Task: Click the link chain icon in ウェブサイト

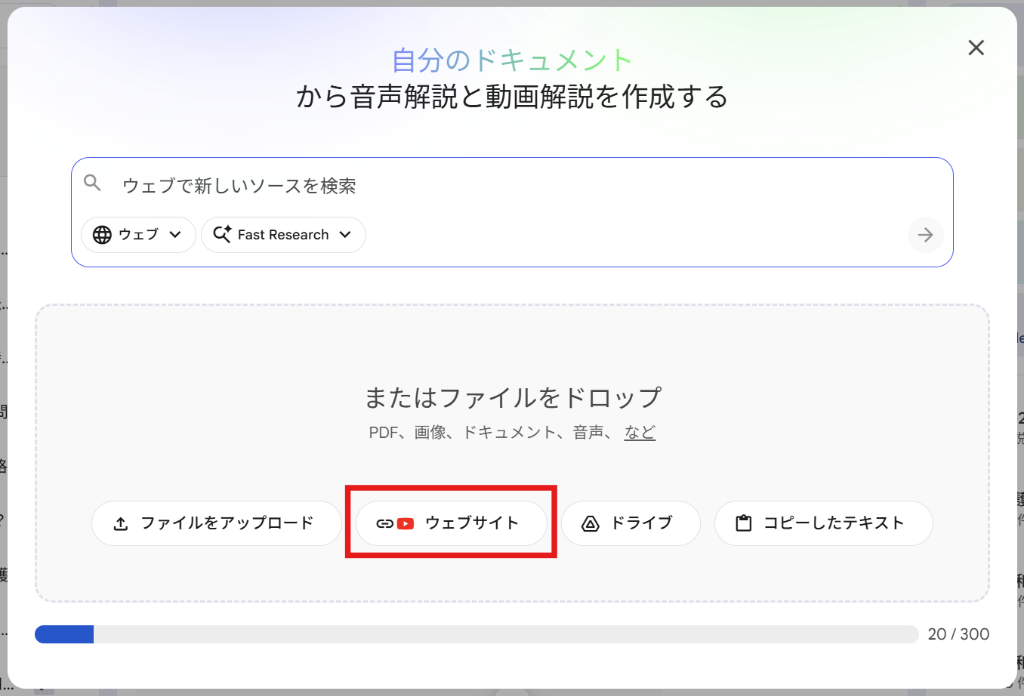Action: click(385, 524)
